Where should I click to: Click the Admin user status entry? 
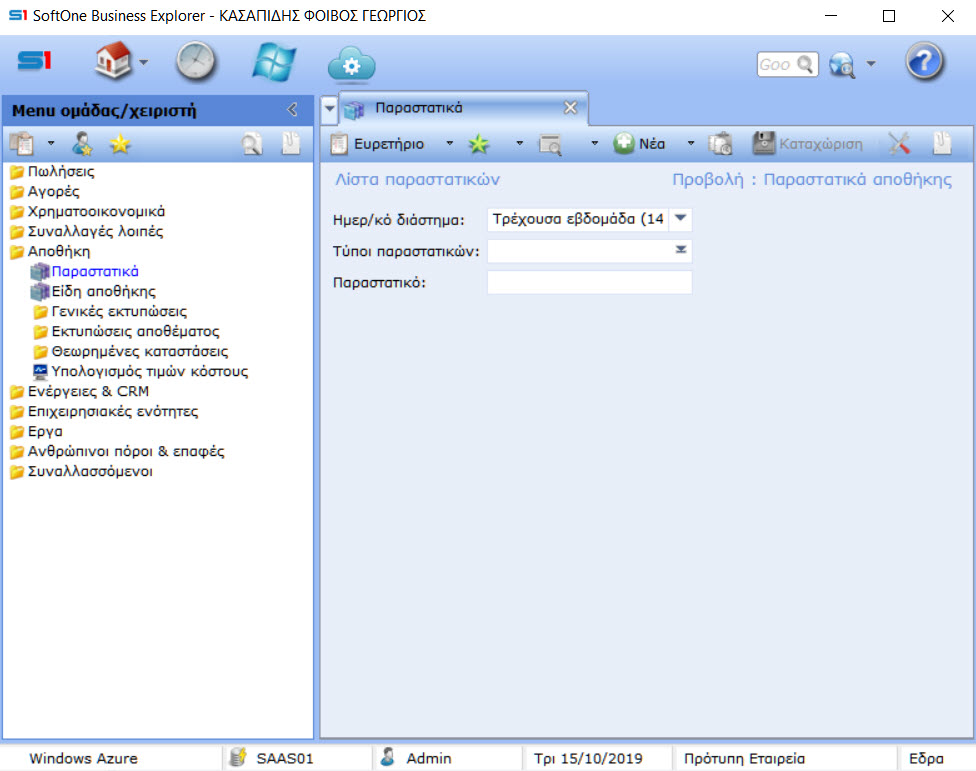click(416, 758)
